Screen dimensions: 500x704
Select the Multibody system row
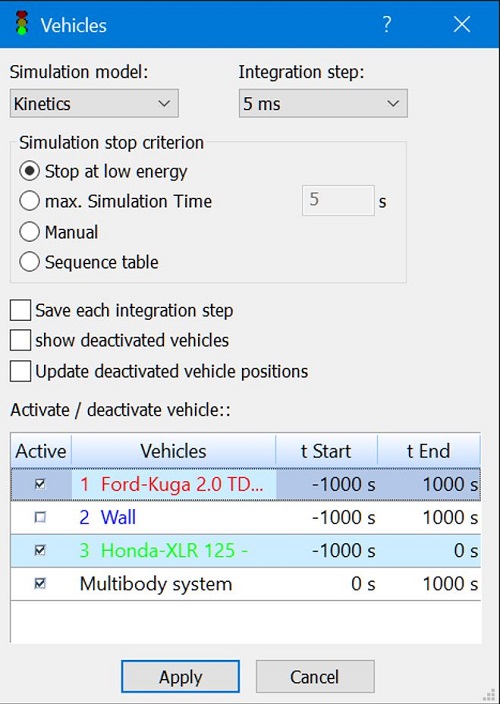coord(246,584)
